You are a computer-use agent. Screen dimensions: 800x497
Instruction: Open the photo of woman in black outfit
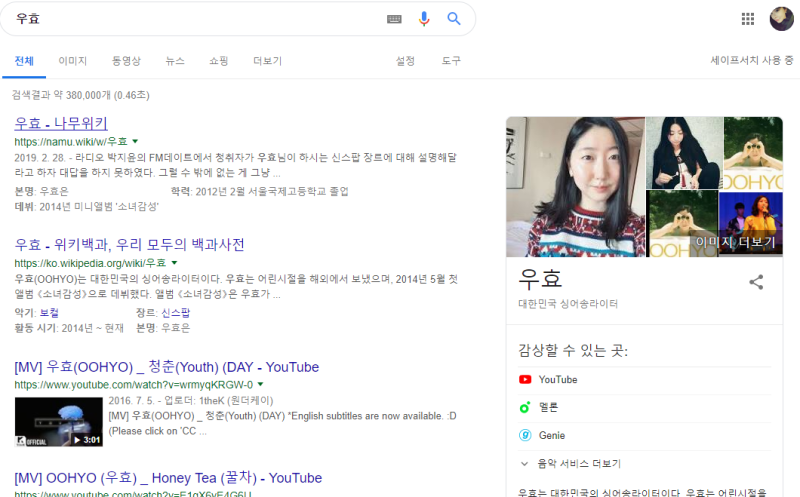pos(684,153)
